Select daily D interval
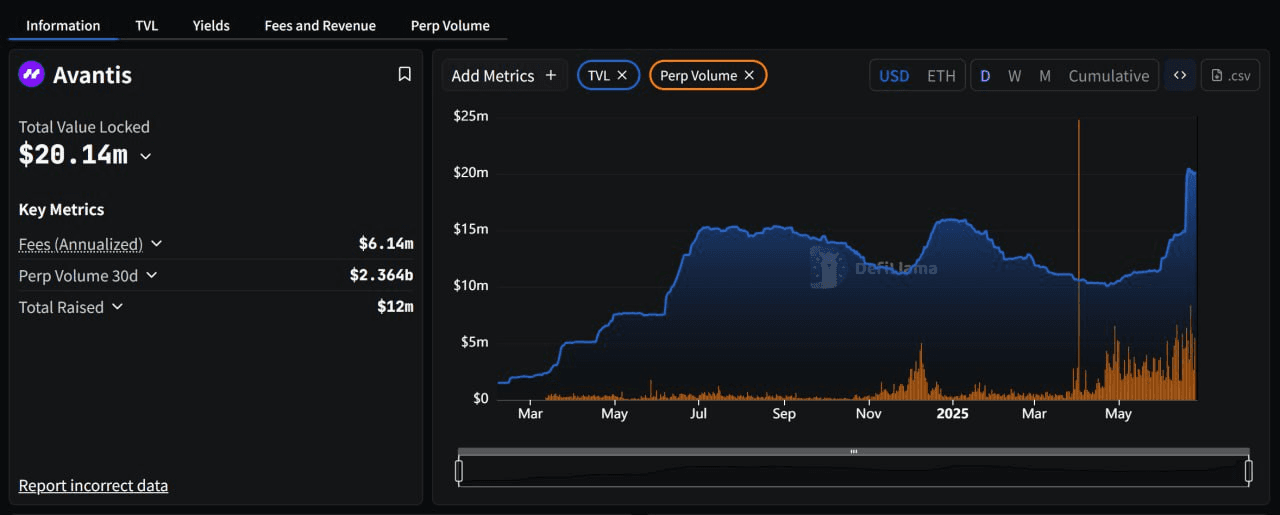 coord(985,75)
